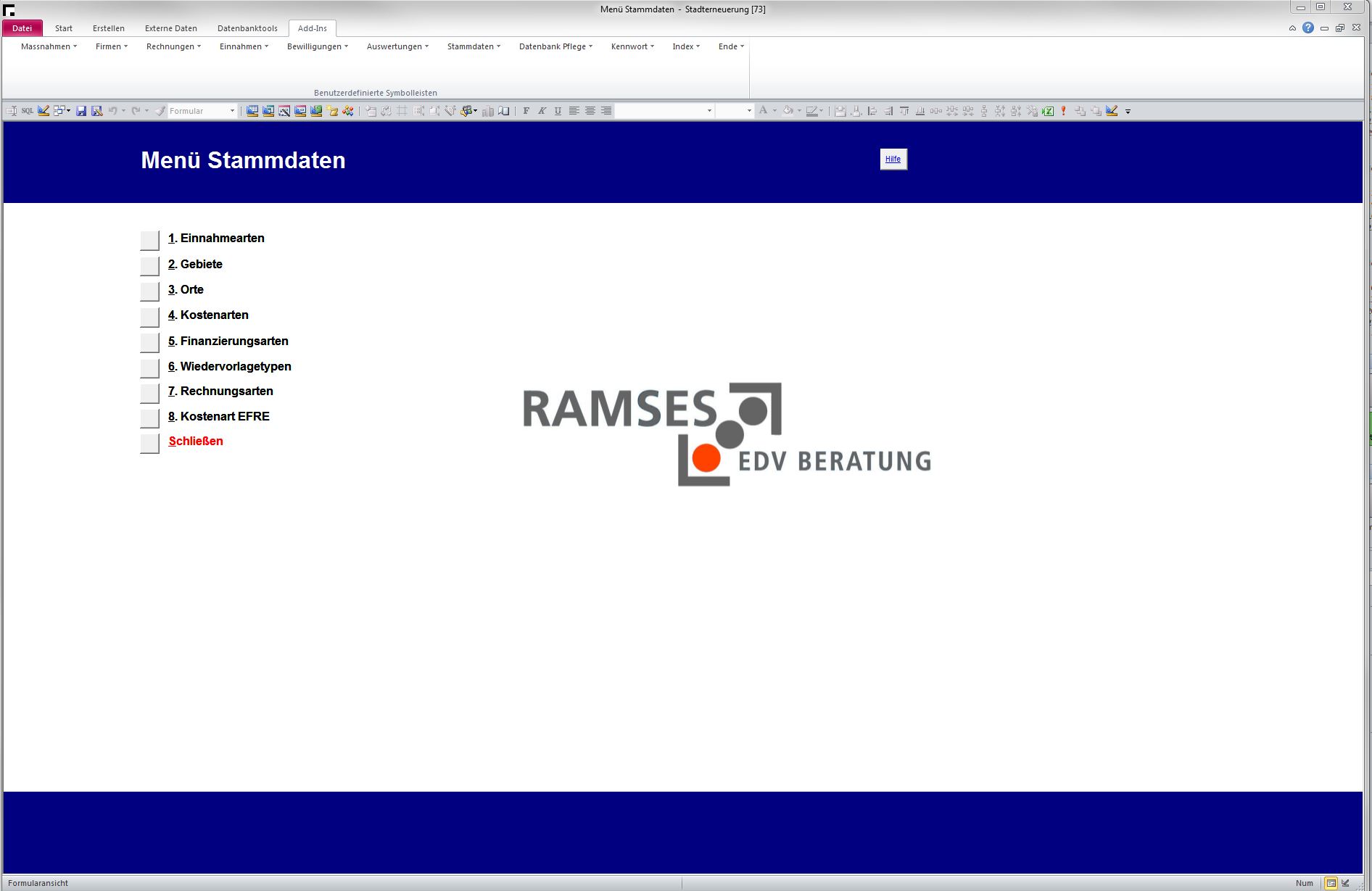Click the design view pencil-ruler icon at toolbar start
This screenshot has width=1372, height=891.
coord(44,111)
